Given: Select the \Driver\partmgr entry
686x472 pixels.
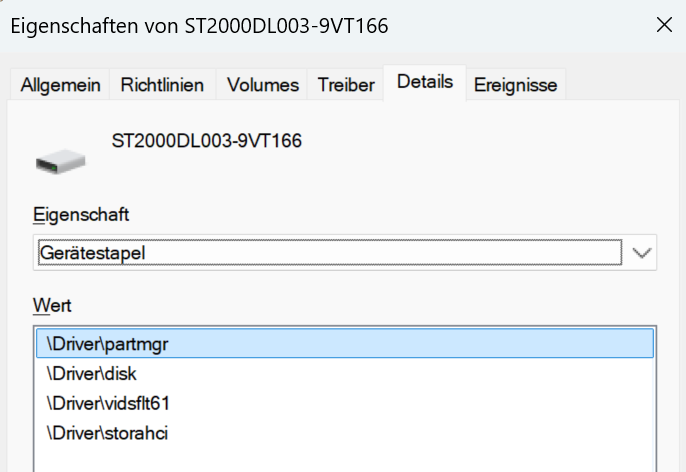Looking at the screenshot, I should click(345, 344).
